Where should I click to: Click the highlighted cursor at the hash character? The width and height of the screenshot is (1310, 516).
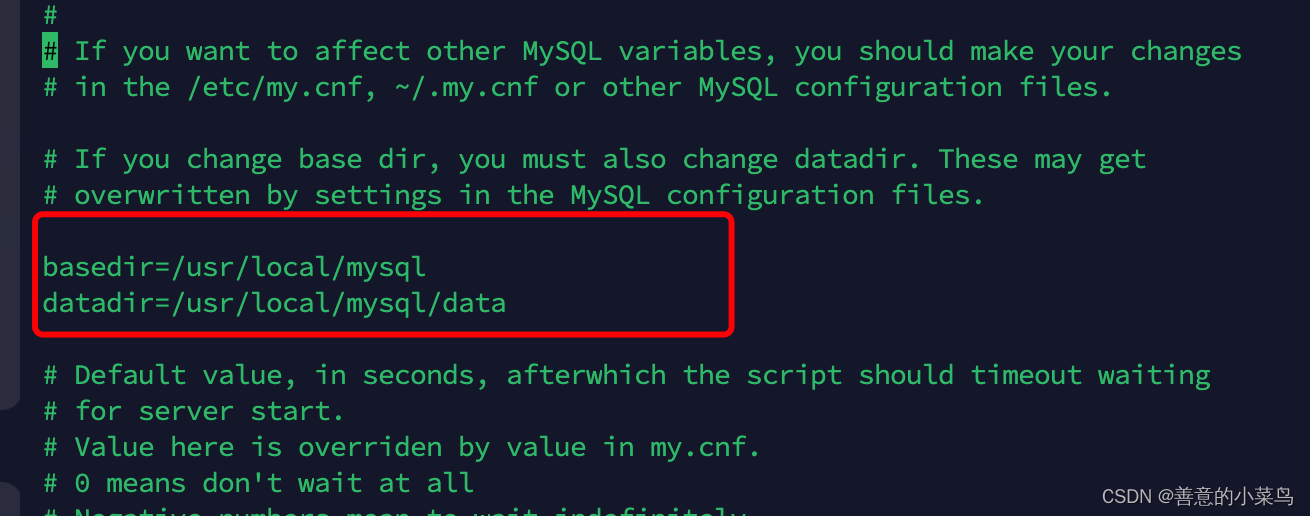[x=50, y=51]
